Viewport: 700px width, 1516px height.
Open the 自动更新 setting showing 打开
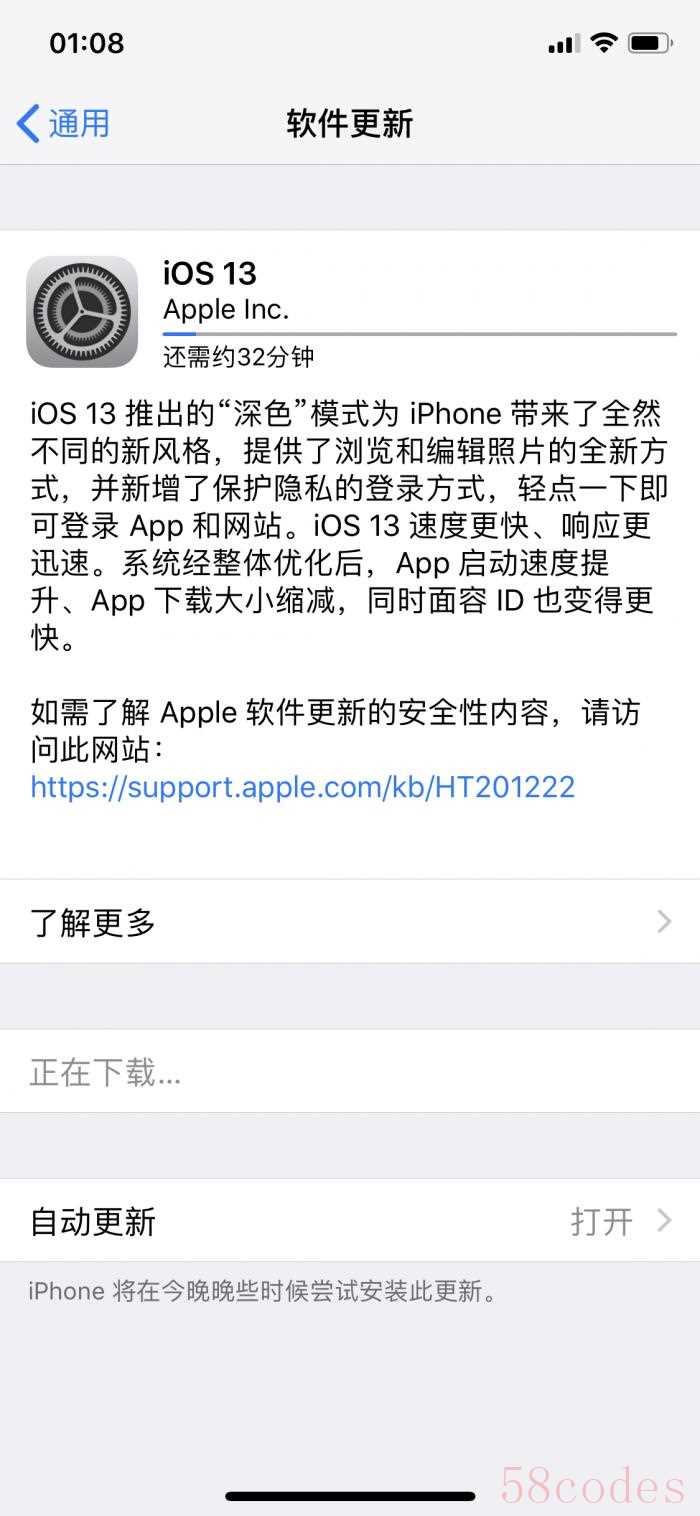(350, 1220)
